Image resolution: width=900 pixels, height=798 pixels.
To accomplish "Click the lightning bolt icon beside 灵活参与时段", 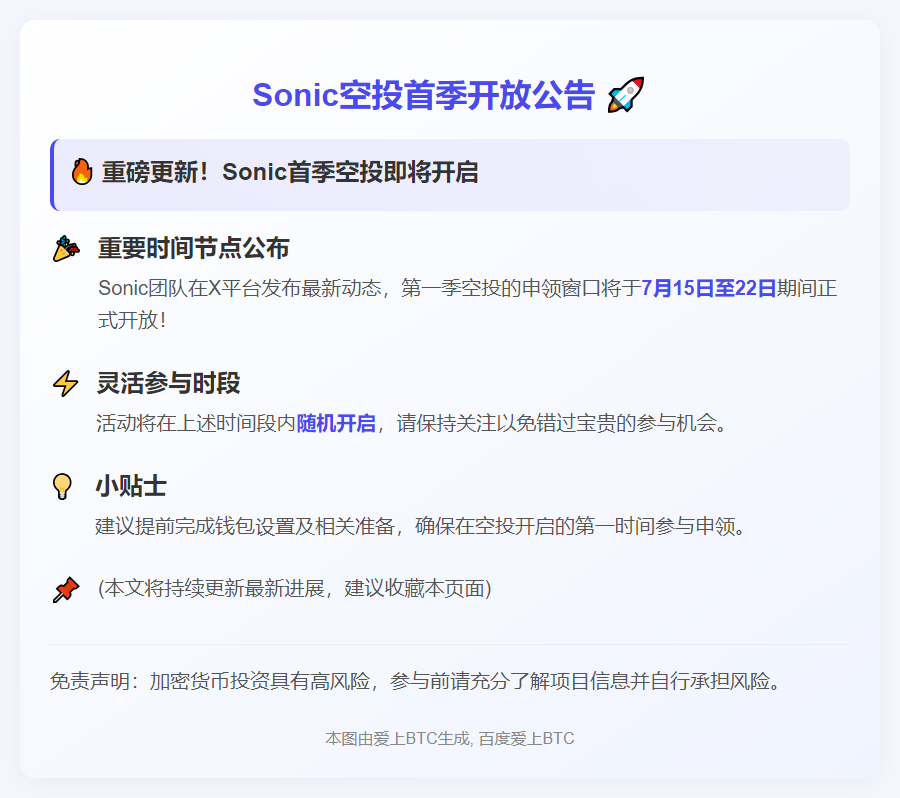I will [x=65, y=383].
